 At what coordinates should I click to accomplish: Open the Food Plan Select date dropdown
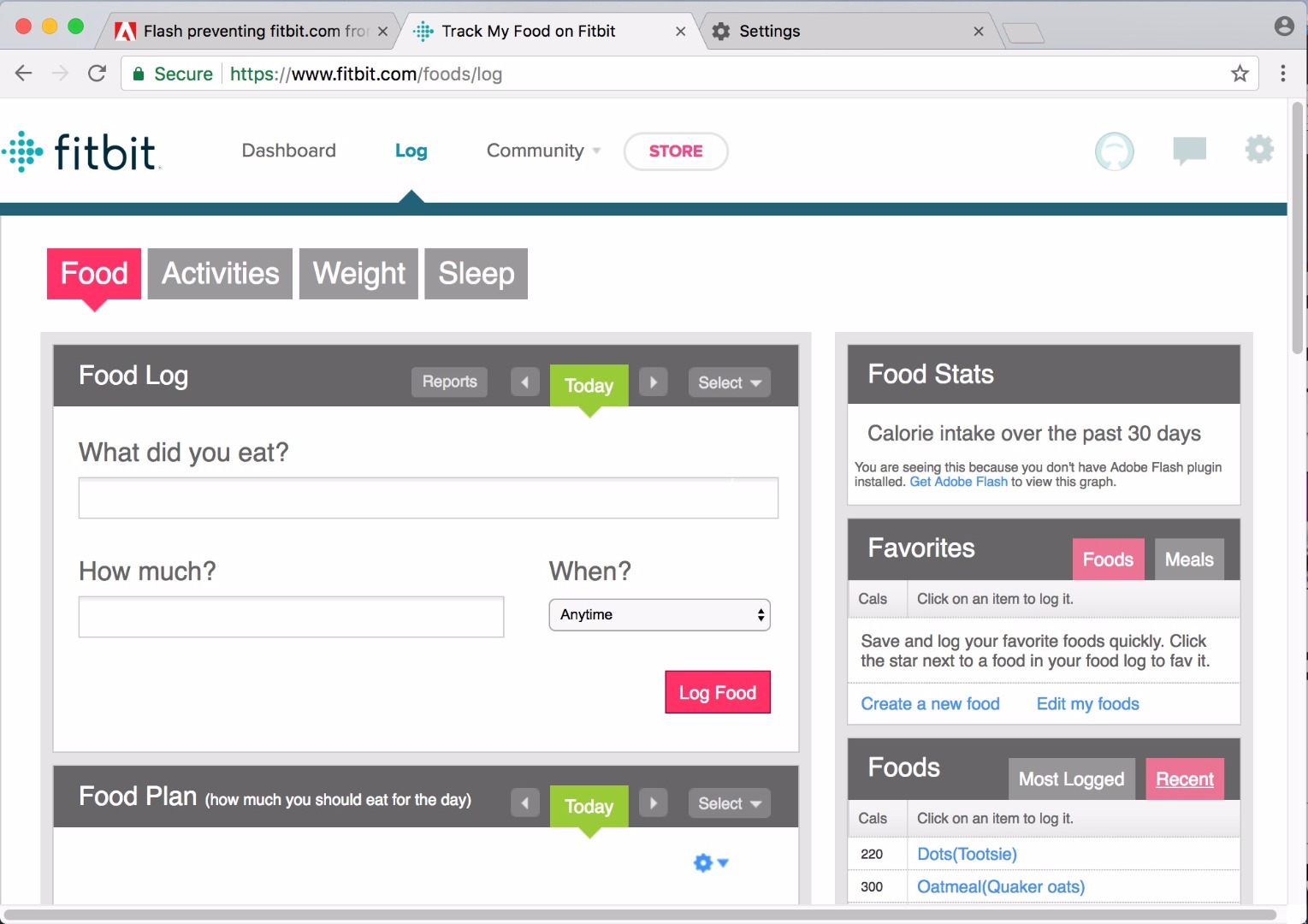coord(730,803)
